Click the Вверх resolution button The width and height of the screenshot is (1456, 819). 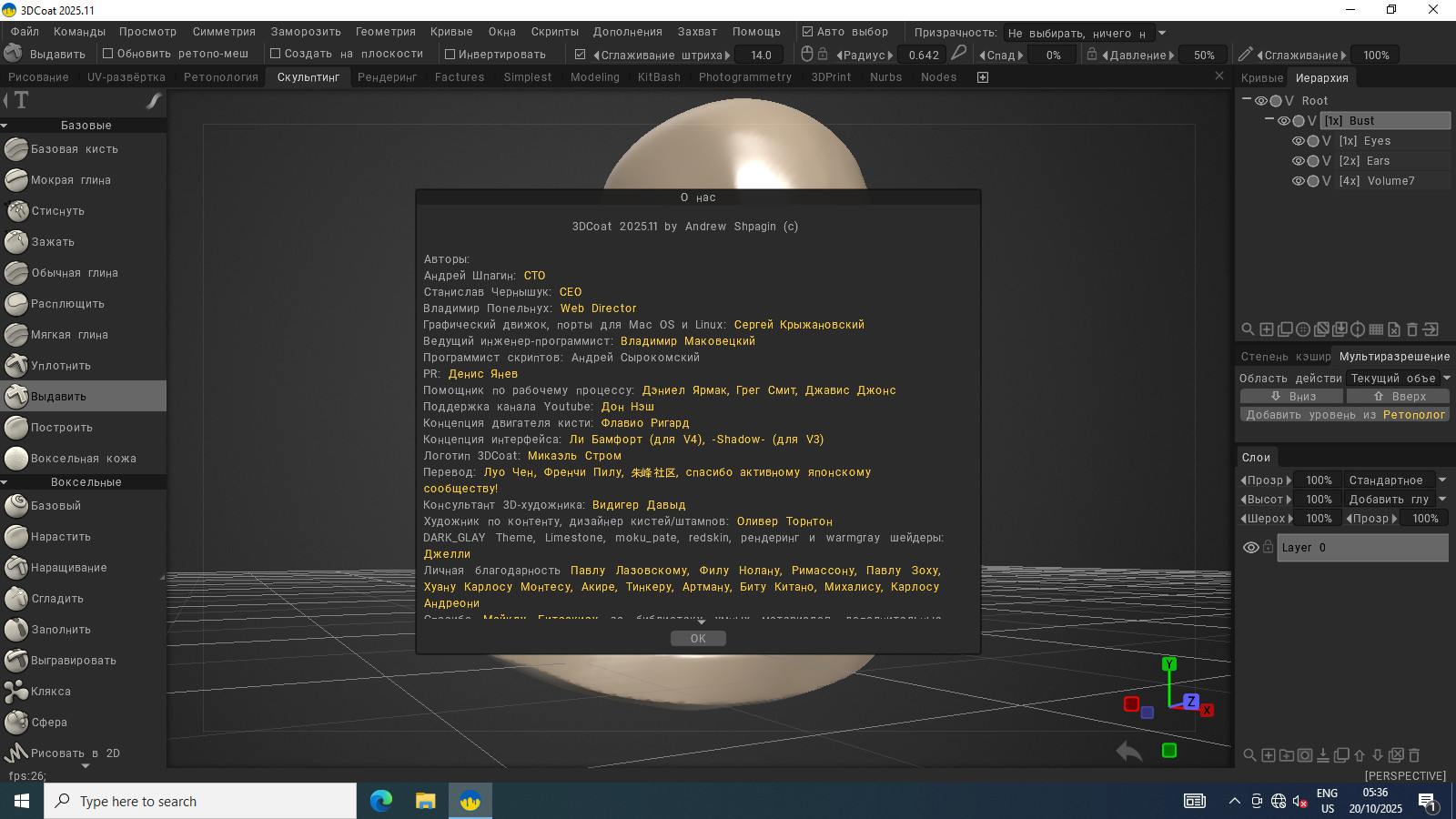(1399, 397)
